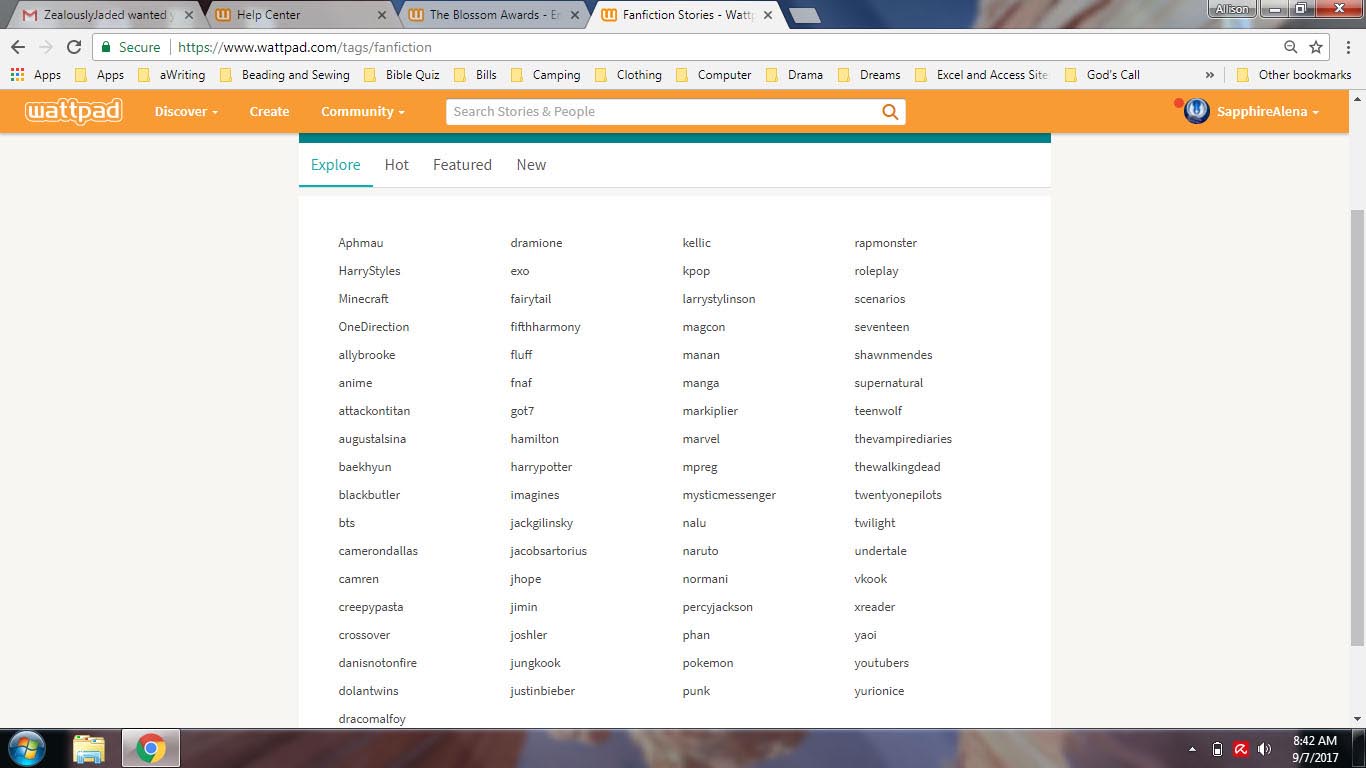Open the Drama bookmarks folder
Image resolution: width=1366 pixels, height=768 pixels.
[x=794, y=75]
